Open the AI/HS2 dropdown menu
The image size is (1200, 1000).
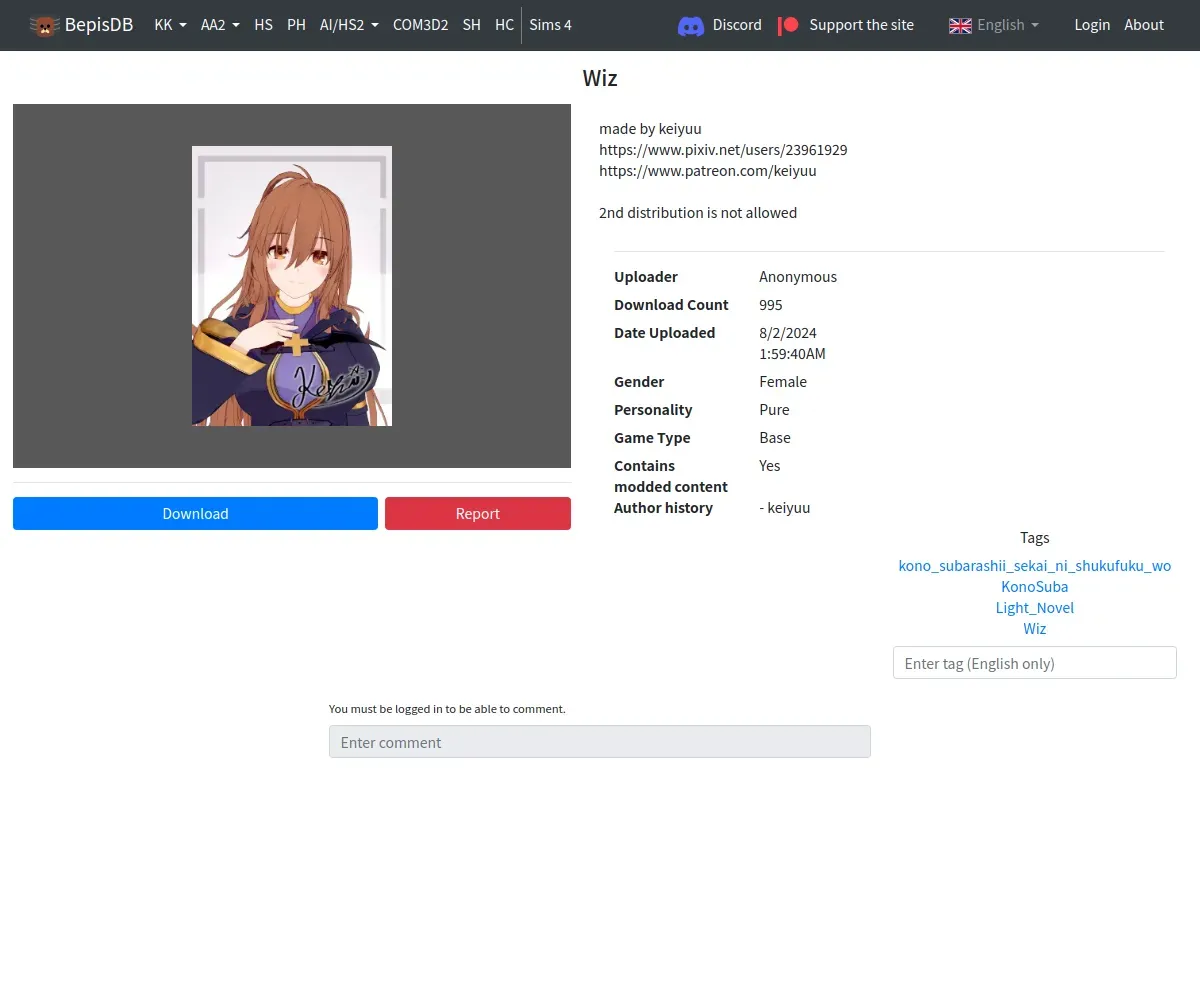pos(349,25)
